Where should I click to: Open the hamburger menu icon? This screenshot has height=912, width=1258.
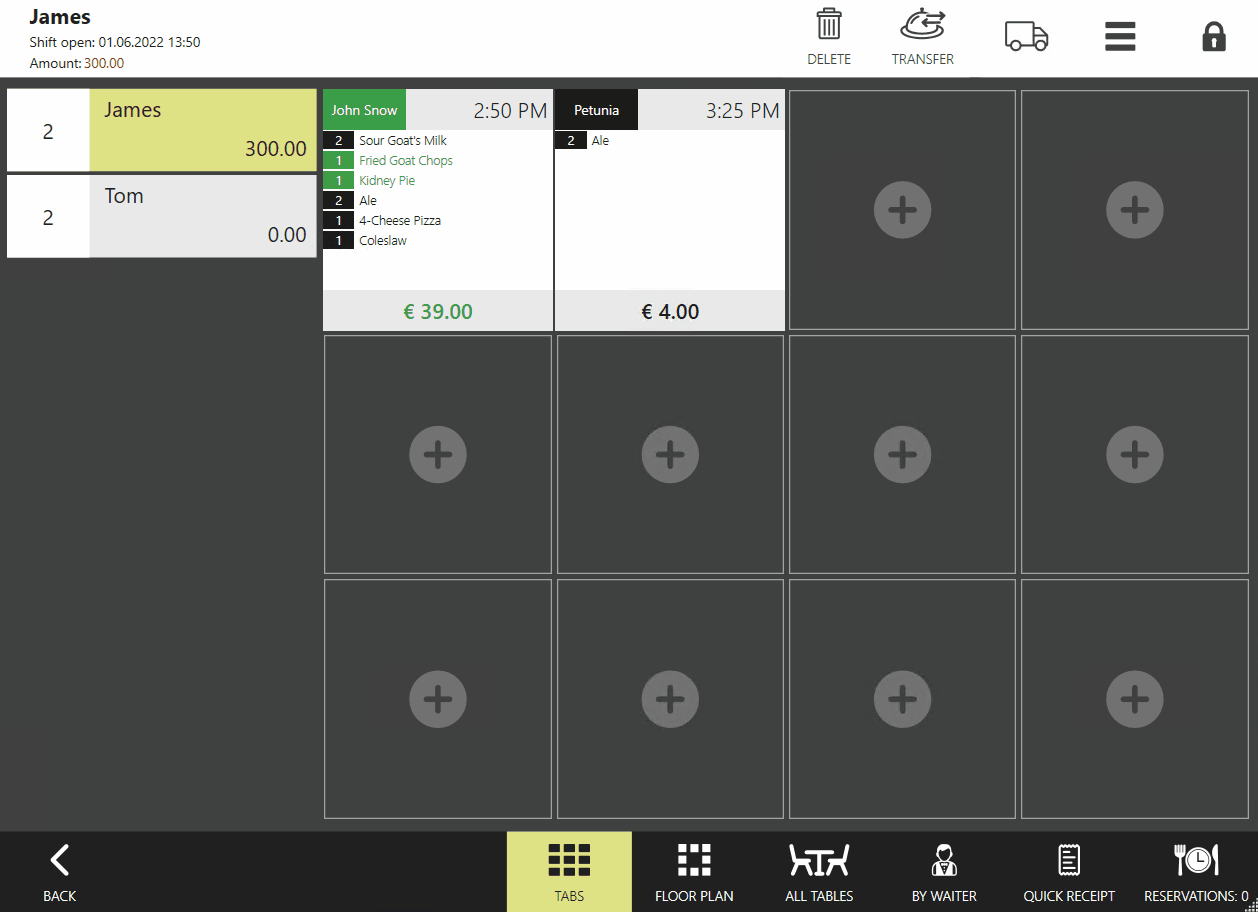(1120, 37)
